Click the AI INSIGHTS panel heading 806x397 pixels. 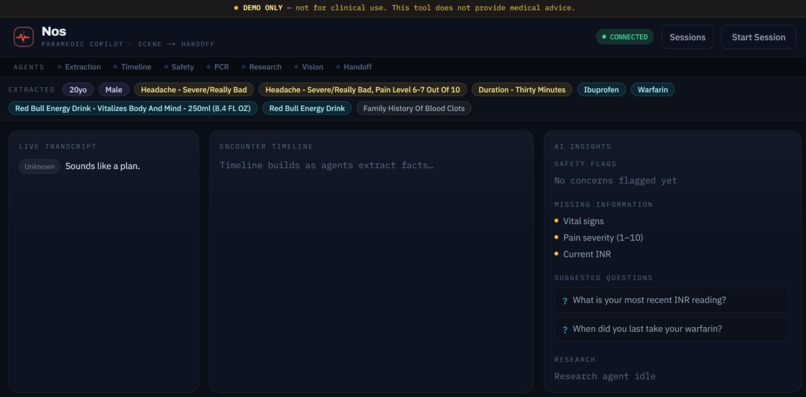(582, 147)
